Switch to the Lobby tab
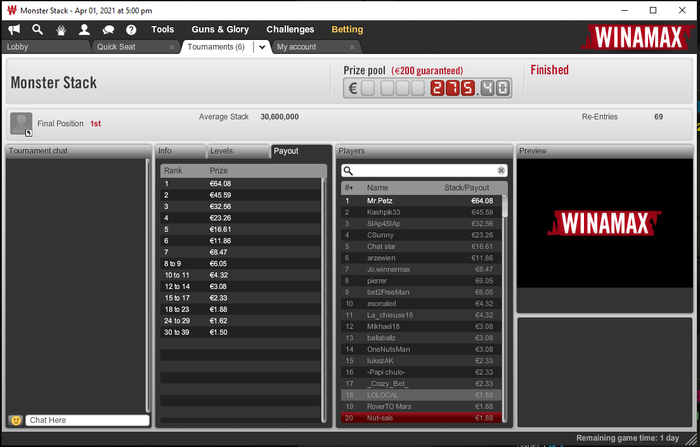 [x=46, y=47]
